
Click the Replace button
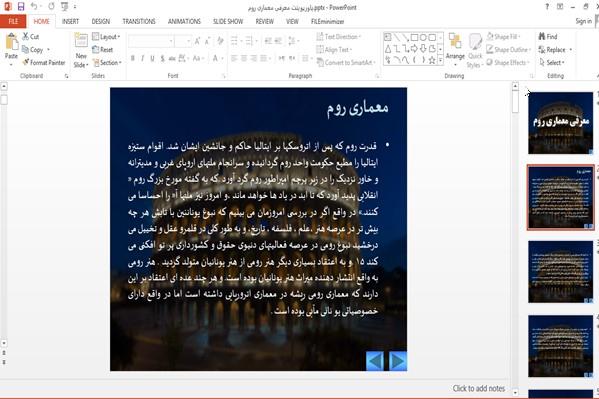click(x=555, y=50)
